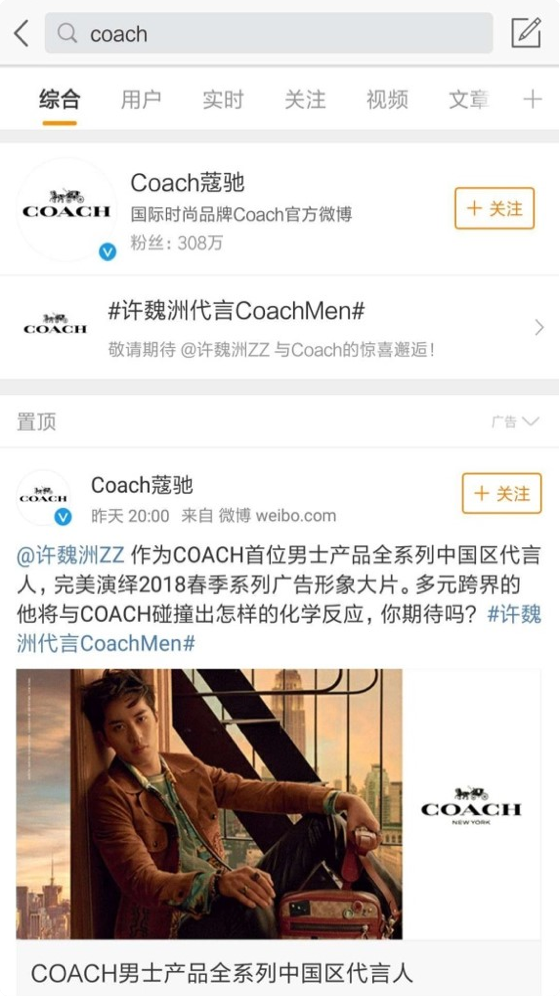Open the #许魏洲代言CoachMen# topic title
560x996 pixels.
(x=236, y=311)
